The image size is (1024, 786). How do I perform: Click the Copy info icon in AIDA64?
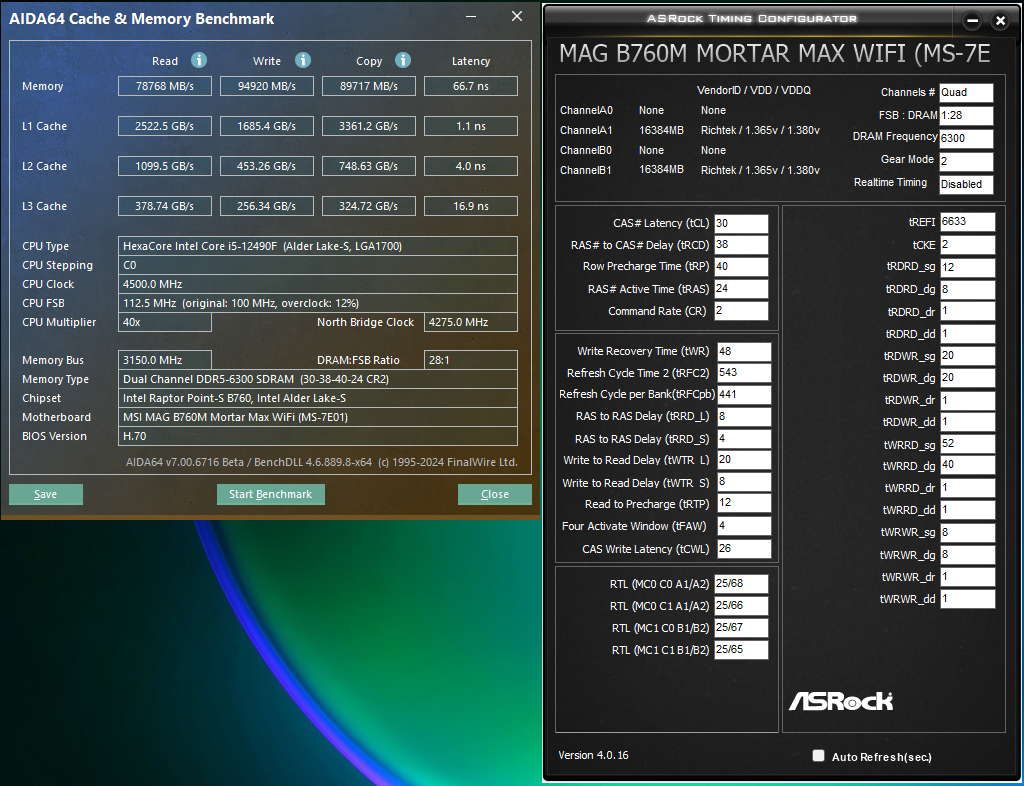[x=403, y=61]
